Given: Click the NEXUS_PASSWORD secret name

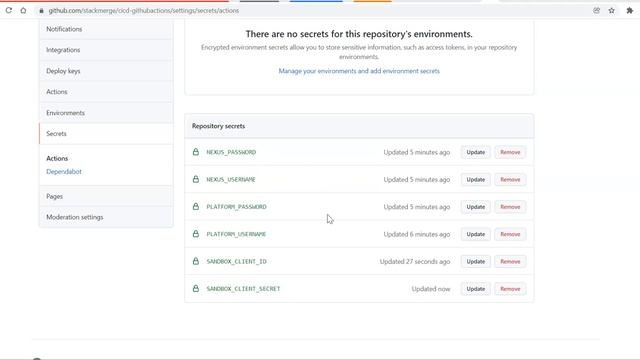Looking at the screenshot, I should 231,152.
